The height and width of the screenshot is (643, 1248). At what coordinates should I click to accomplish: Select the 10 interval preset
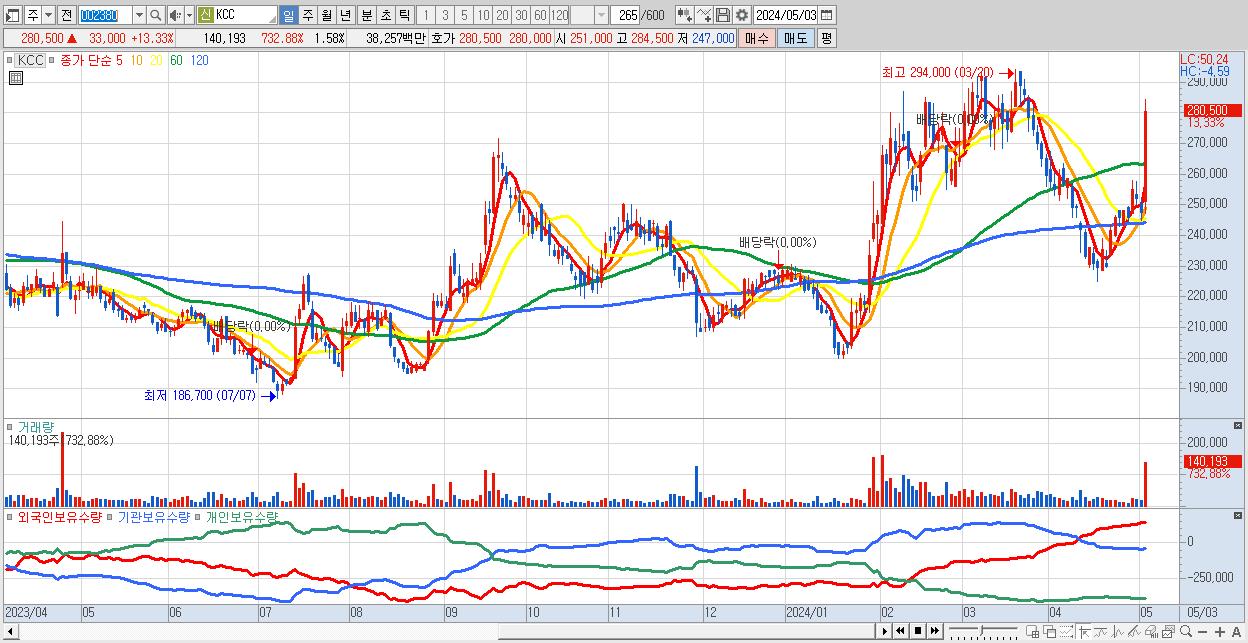483,15
